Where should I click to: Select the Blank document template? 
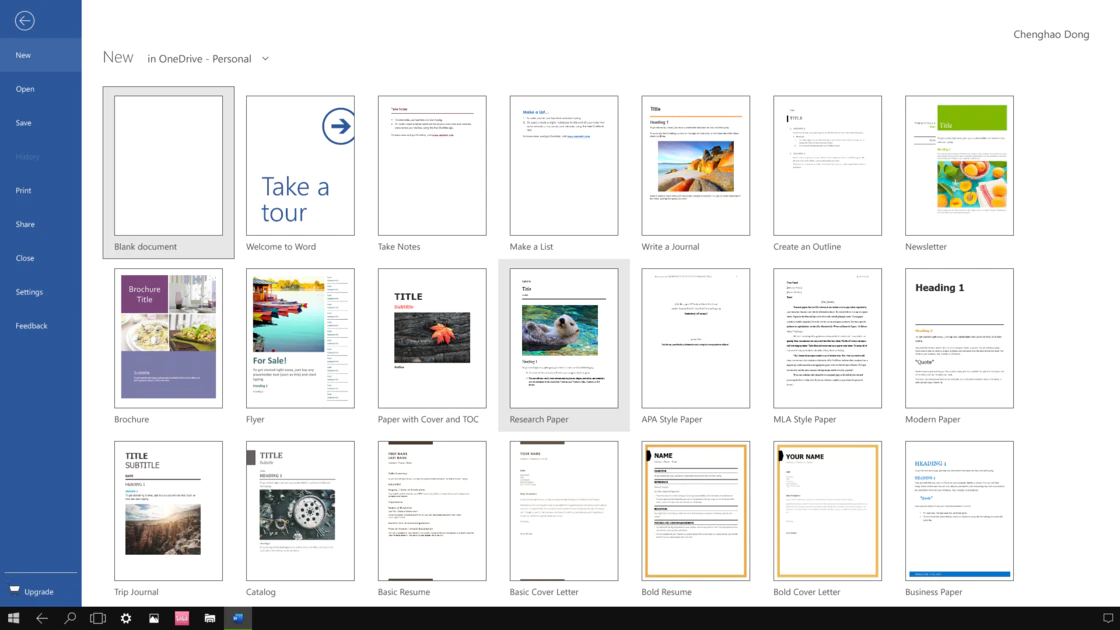pos(168,166)
